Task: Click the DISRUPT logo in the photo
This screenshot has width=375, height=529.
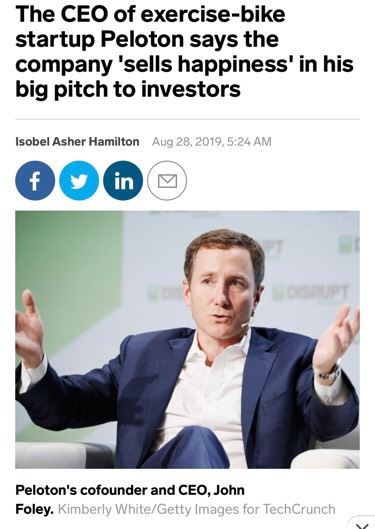Action: [x=312, y=293]
